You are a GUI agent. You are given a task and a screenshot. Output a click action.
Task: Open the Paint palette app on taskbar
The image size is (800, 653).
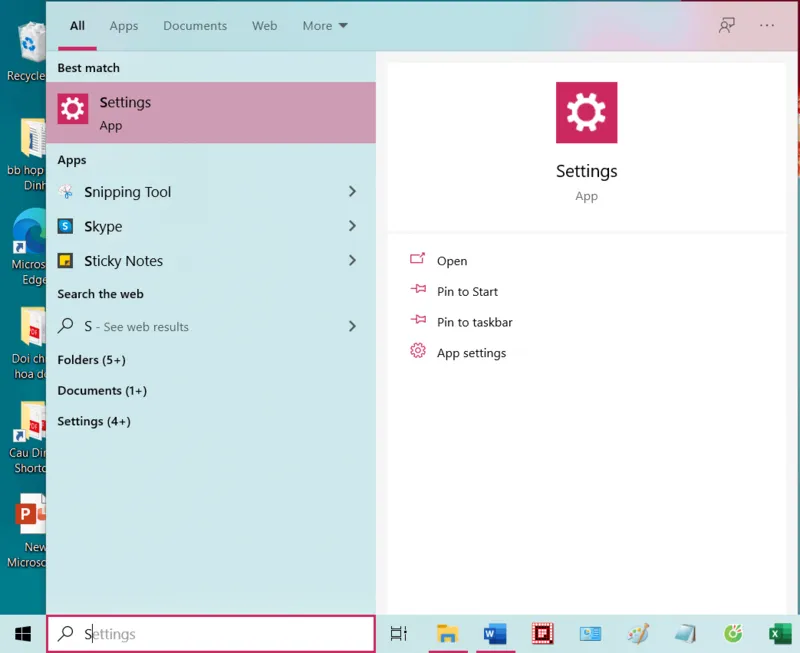638,634
